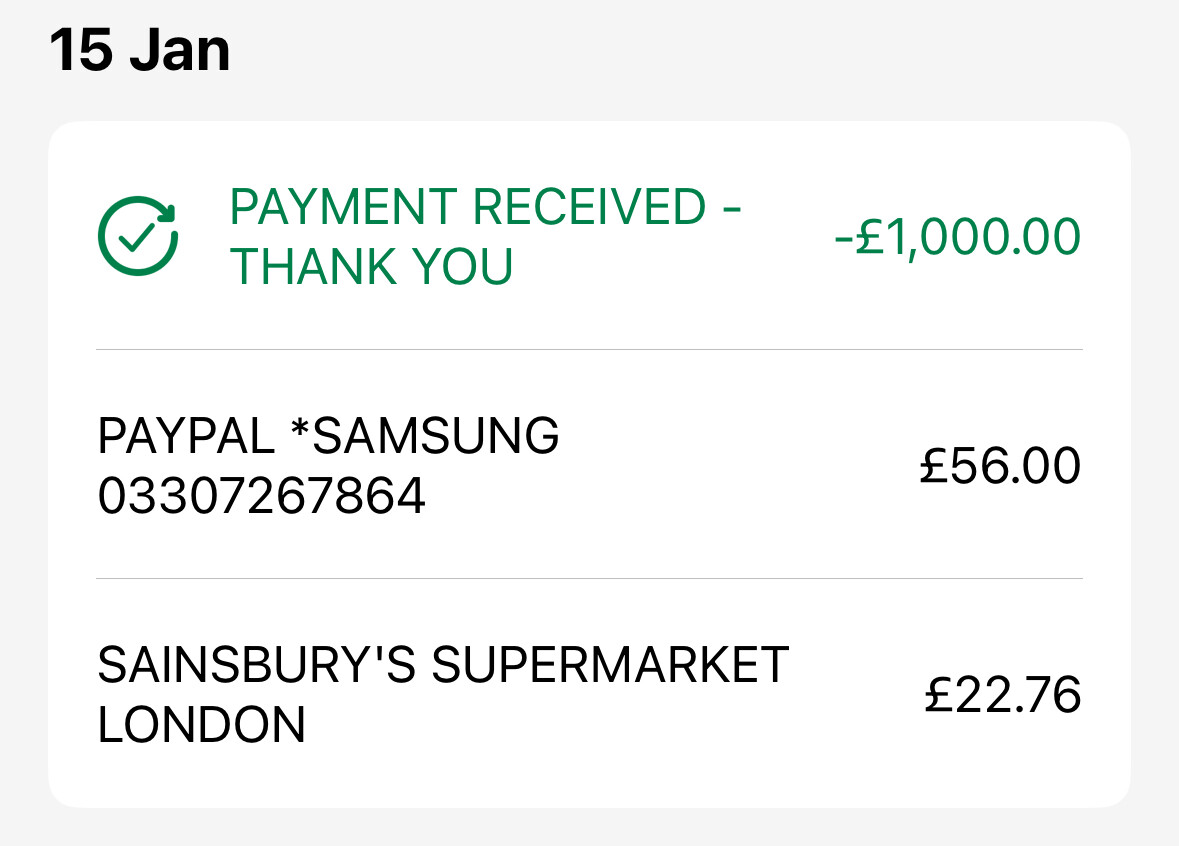The height and width of the screenshot is (846, 1179).
Task: Click the word RECEIVED in green
Action: [590, 207]
